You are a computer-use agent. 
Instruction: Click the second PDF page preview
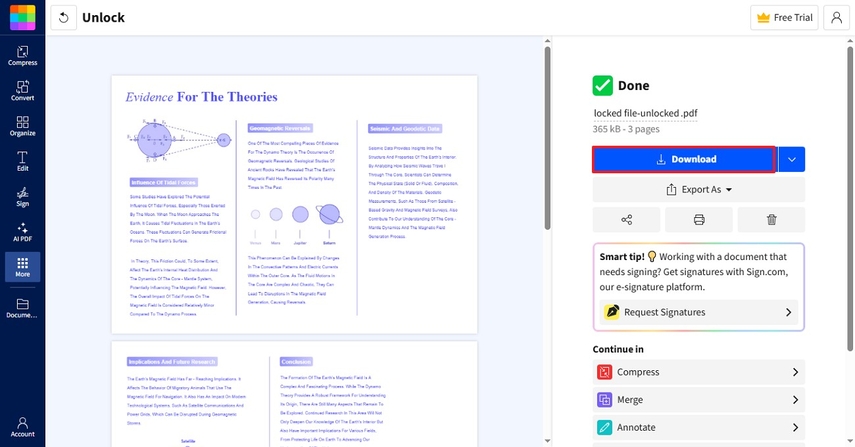click(294, 394)
